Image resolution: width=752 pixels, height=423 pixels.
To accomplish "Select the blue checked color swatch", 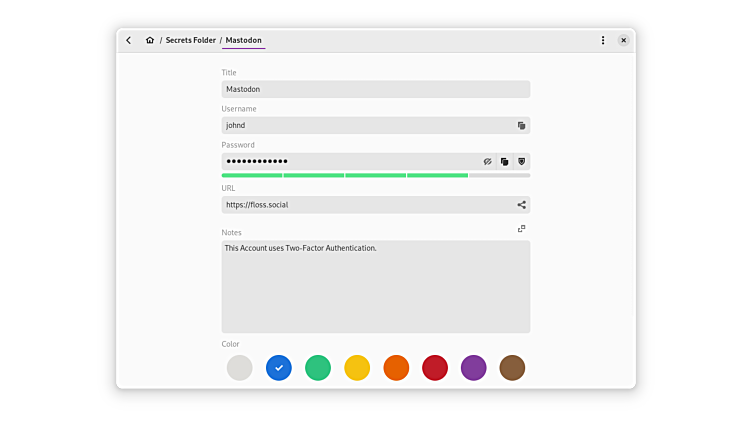I will click(279, 368).
